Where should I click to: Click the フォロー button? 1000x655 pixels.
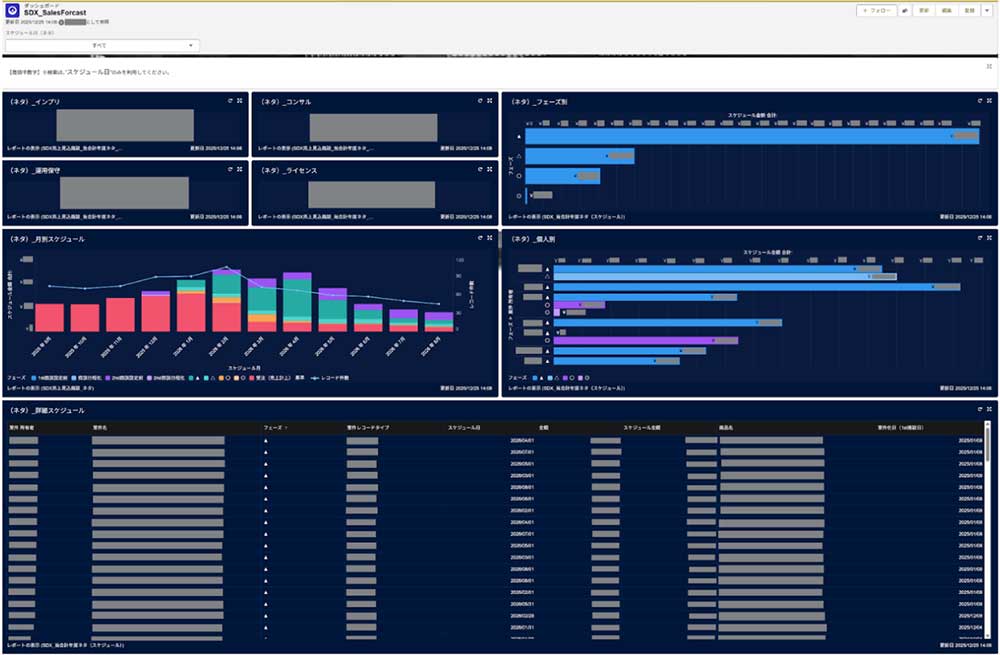[x=877, y=11]
